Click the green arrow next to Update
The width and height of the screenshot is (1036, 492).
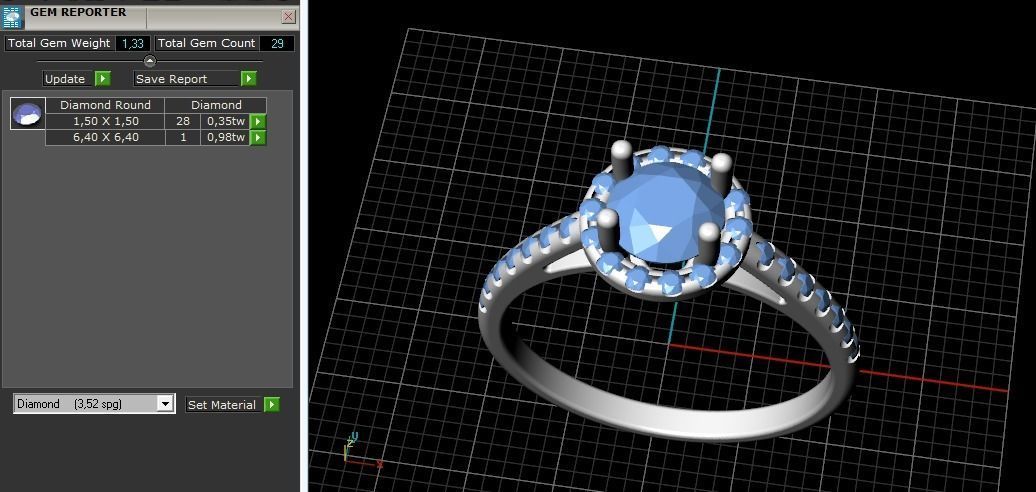tap(102, 79)
